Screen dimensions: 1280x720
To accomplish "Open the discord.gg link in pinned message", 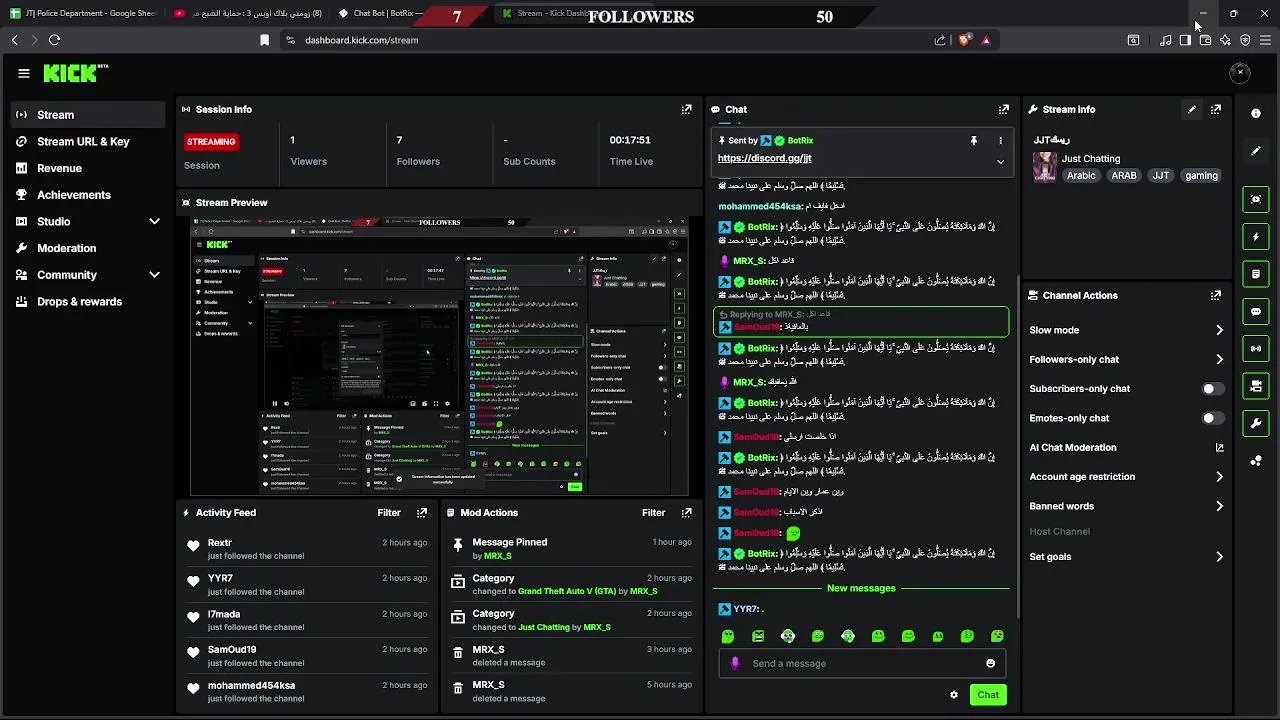I will [764, 158].
